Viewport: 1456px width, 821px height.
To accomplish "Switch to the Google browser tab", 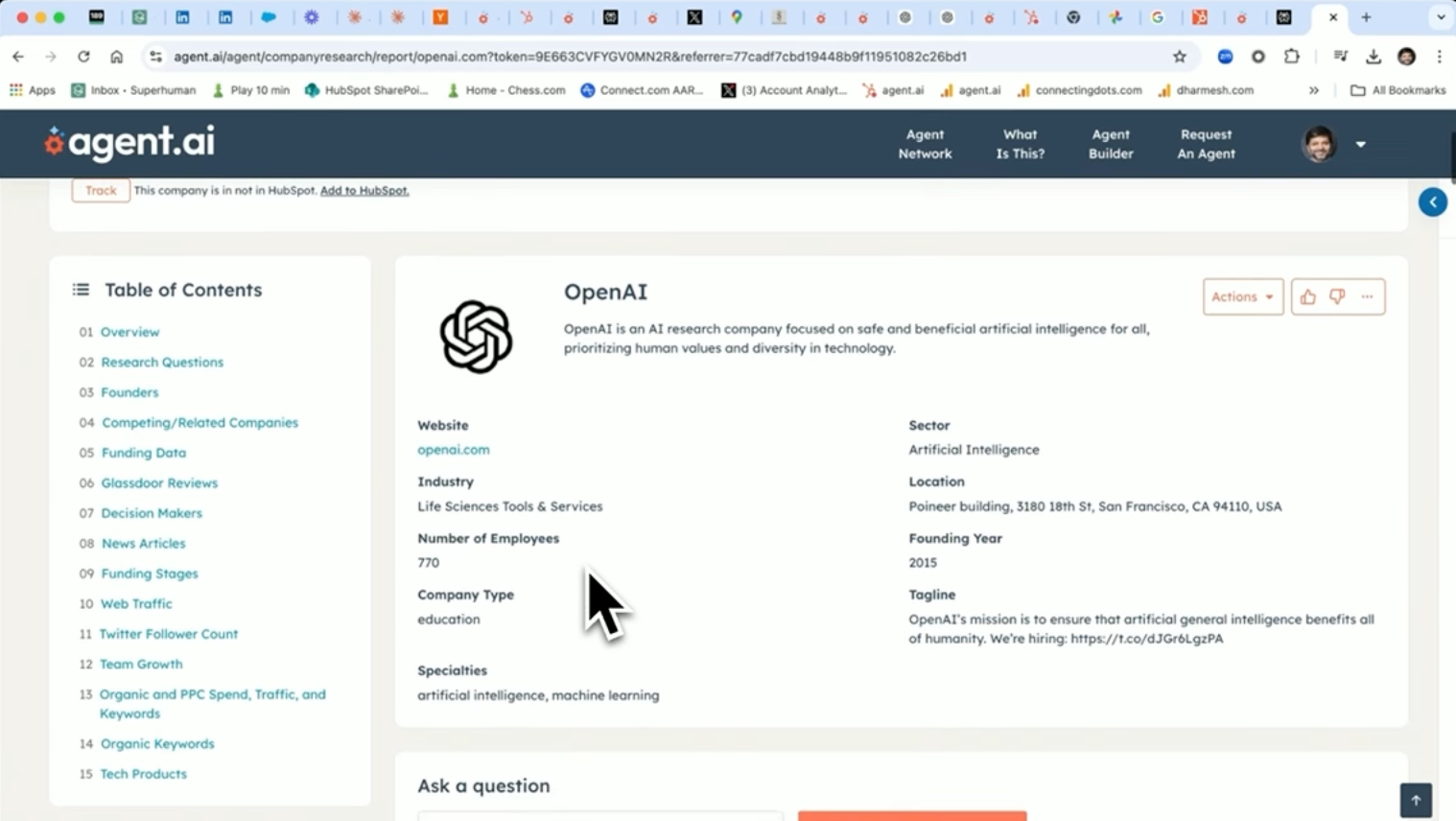I will pos(1158,17).
